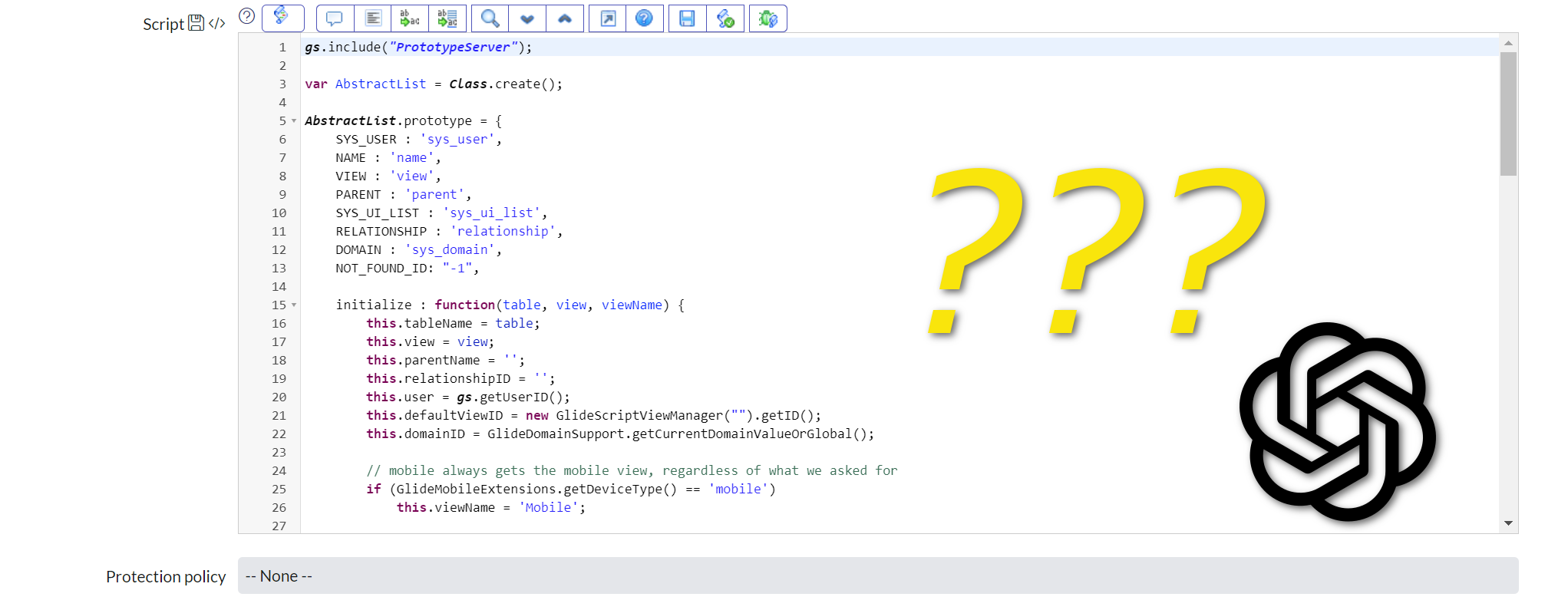Click the vertical scrollbar thumb of the editor

1508,114
